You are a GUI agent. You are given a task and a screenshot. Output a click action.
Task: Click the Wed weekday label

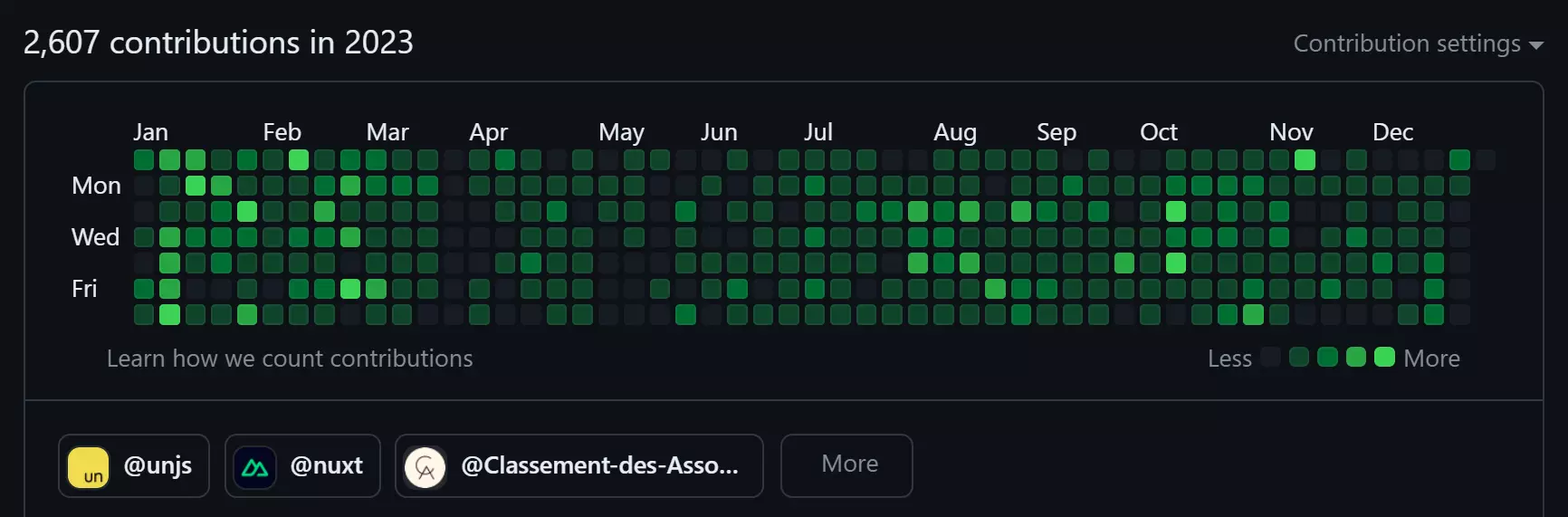click(95, 237)
